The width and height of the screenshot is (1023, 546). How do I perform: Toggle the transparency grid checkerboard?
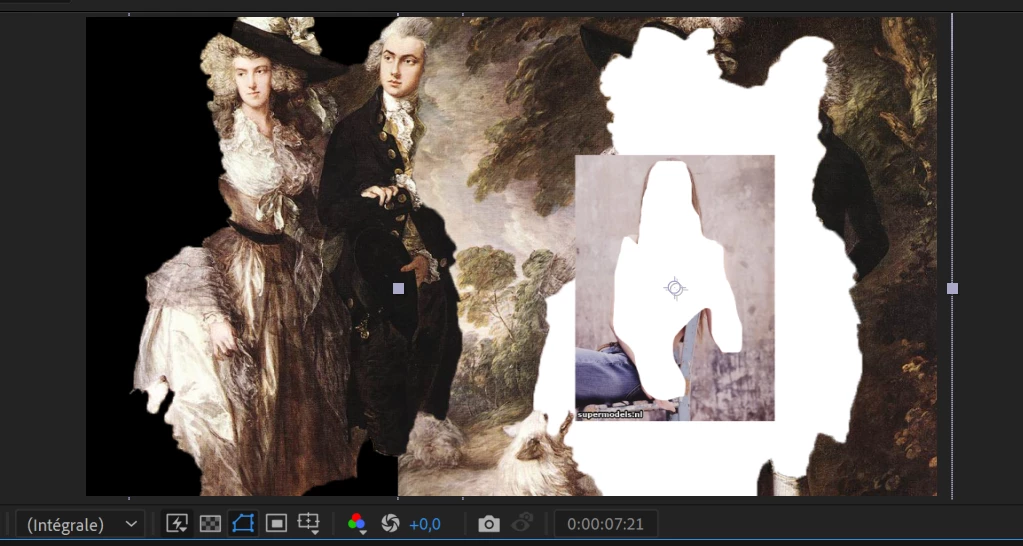[210, 523]
